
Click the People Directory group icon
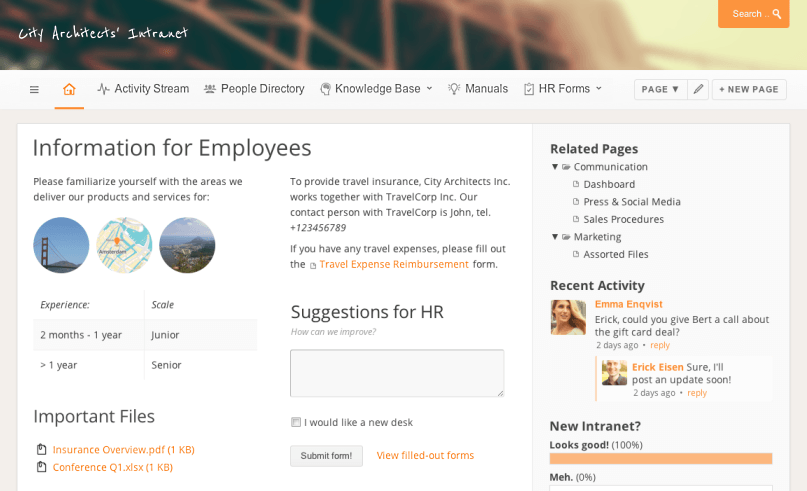click(209, 89)
